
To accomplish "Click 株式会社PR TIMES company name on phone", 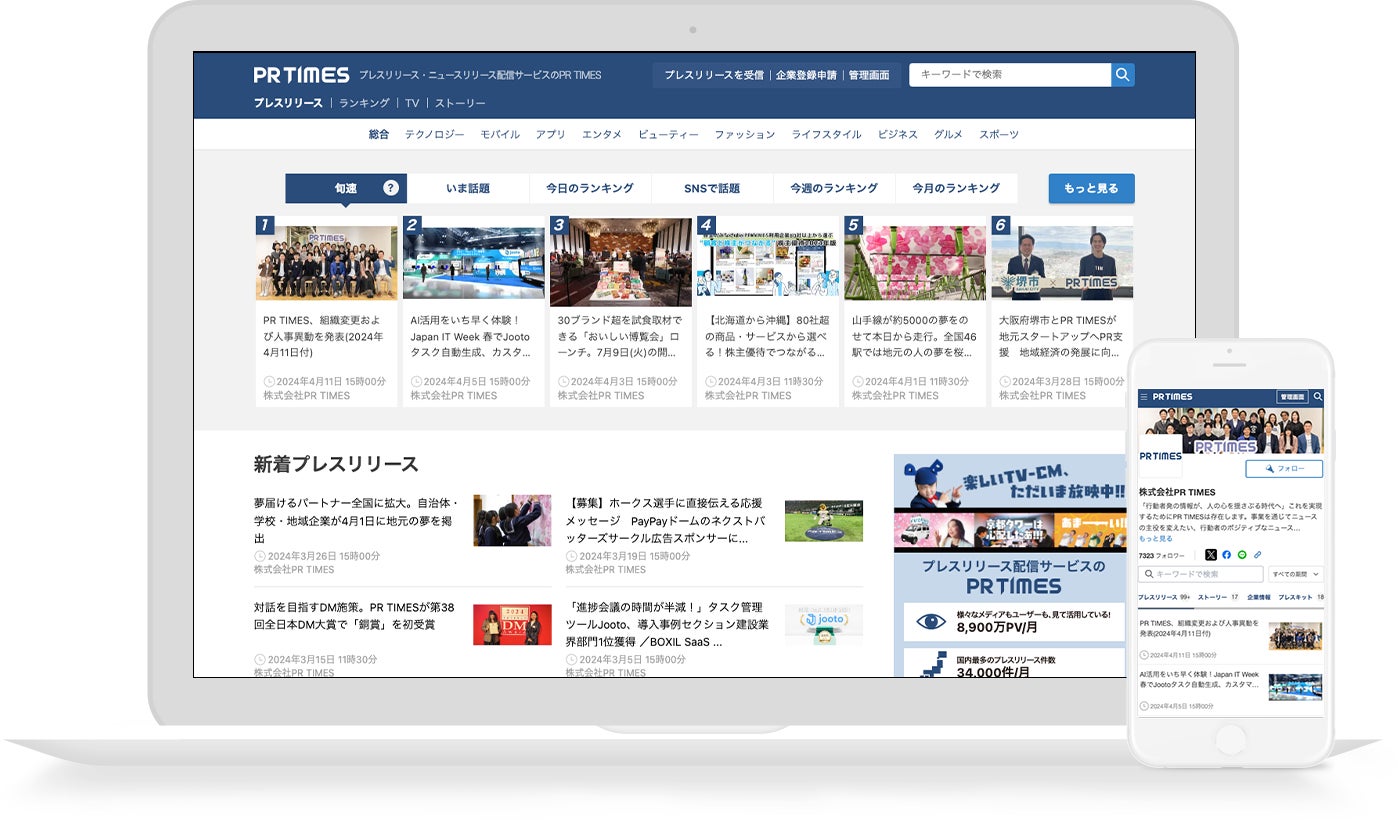I will tap(1177, 492).
